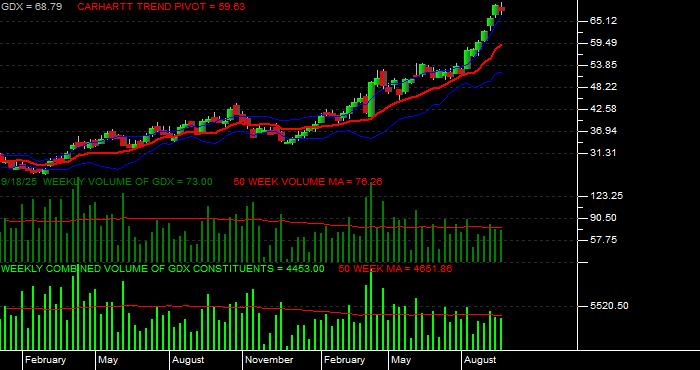Click the 5520.50 combined volume axis value
700x370 pixels.
click(x=609, y=306)
